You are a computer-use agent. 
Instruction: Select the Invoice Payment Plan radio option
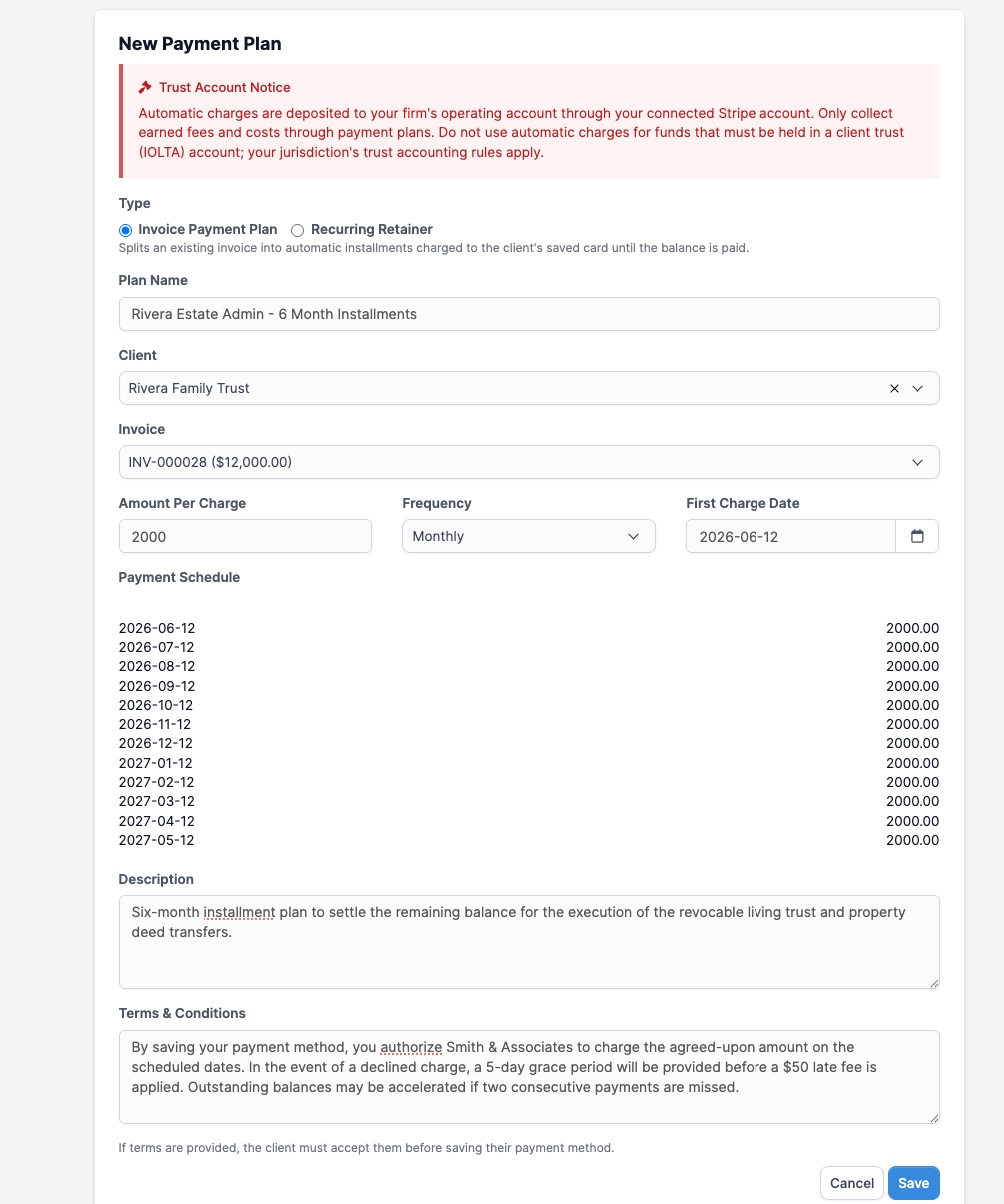[125, 230]
